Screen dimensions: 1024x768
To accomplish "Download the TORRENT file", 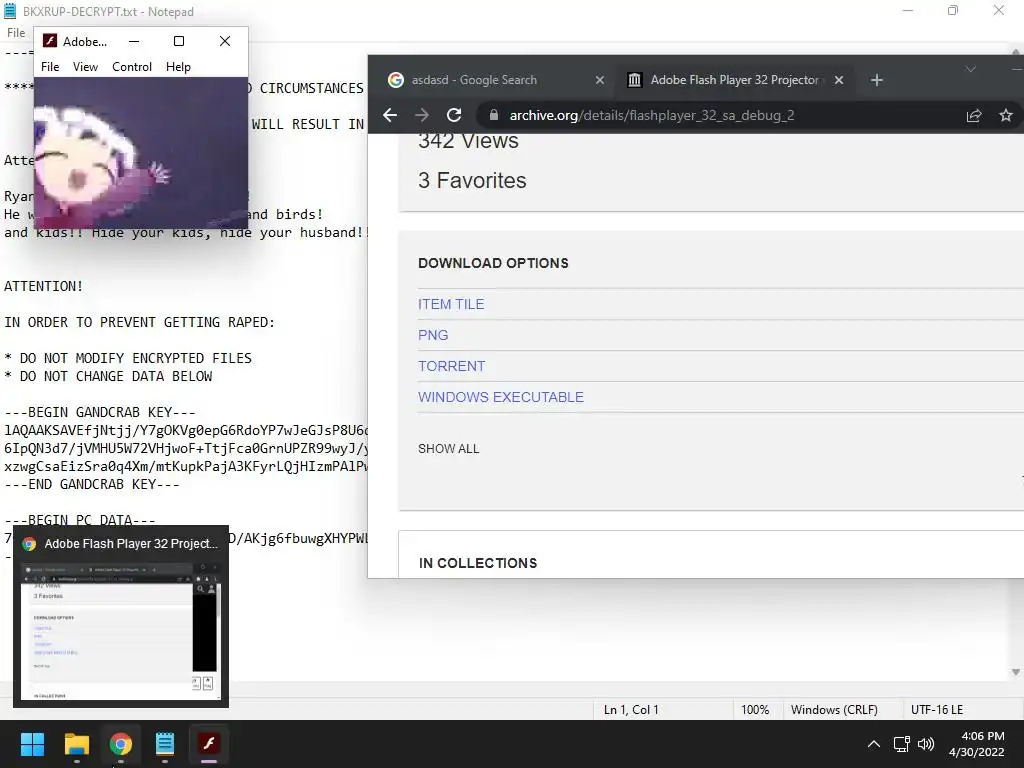I will click(x=451, y=366).
